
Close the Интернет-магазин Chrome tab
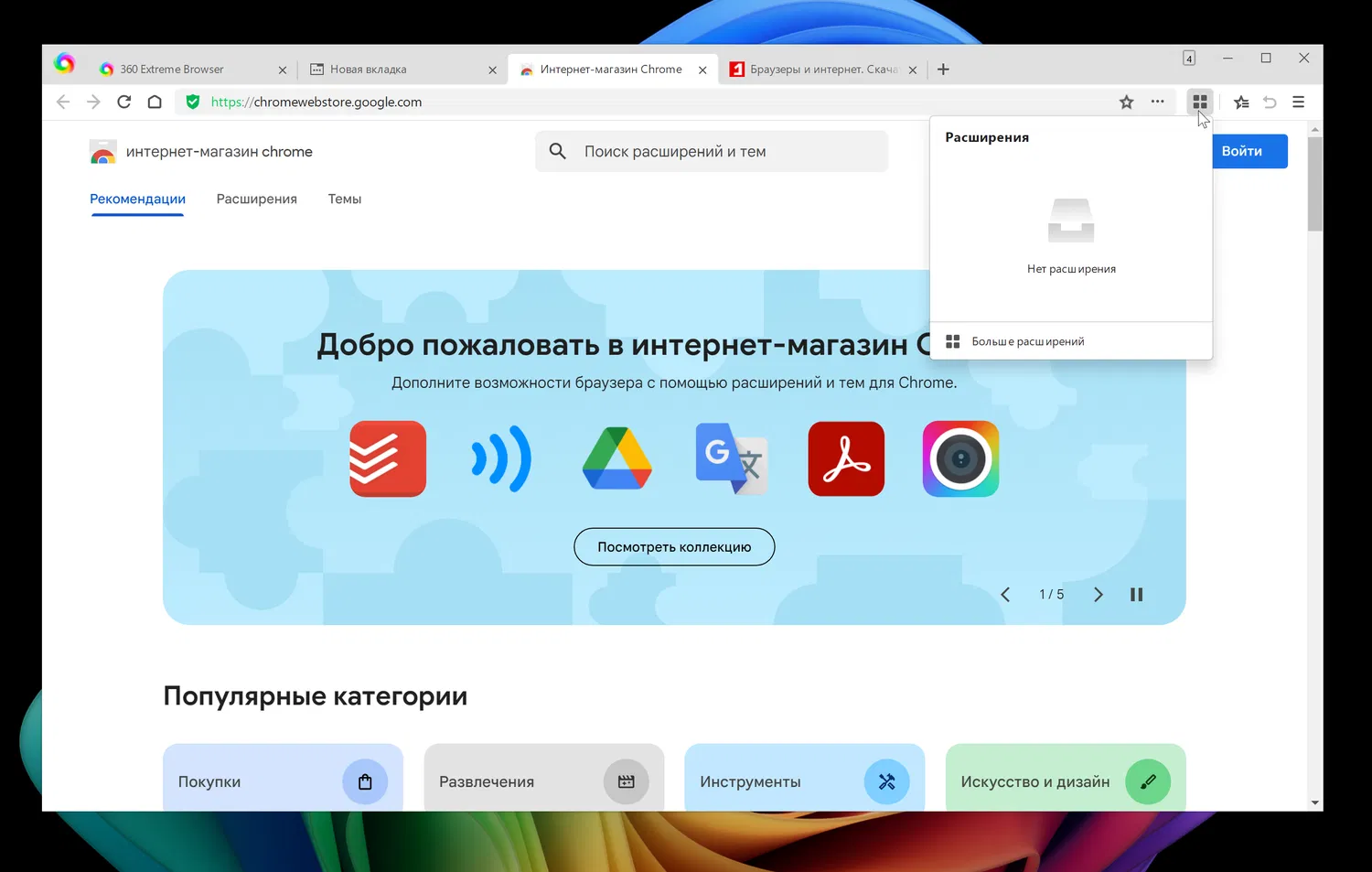pos(702,70)
